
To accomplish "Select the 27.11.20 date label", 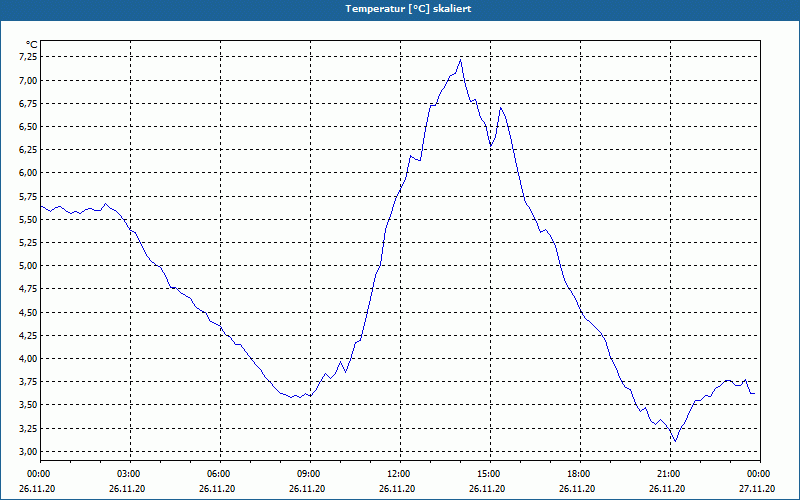I will 757,489.
